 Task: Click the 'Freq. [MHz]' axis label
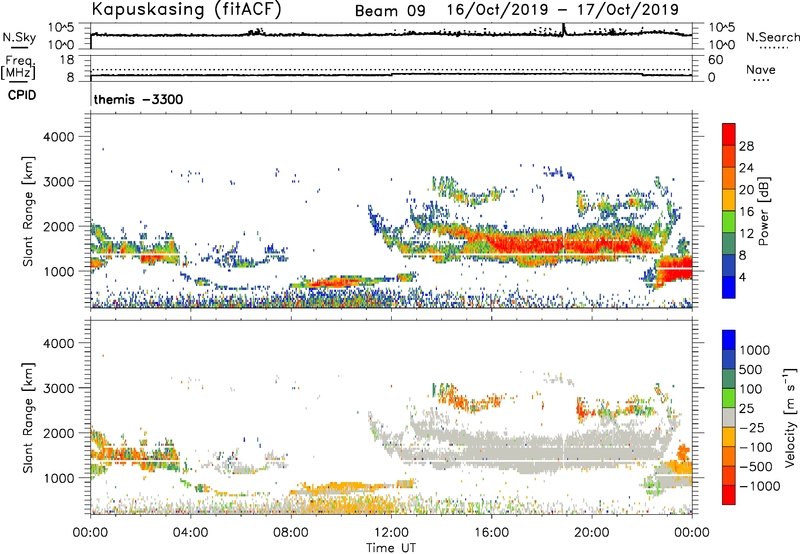point(18,68)
